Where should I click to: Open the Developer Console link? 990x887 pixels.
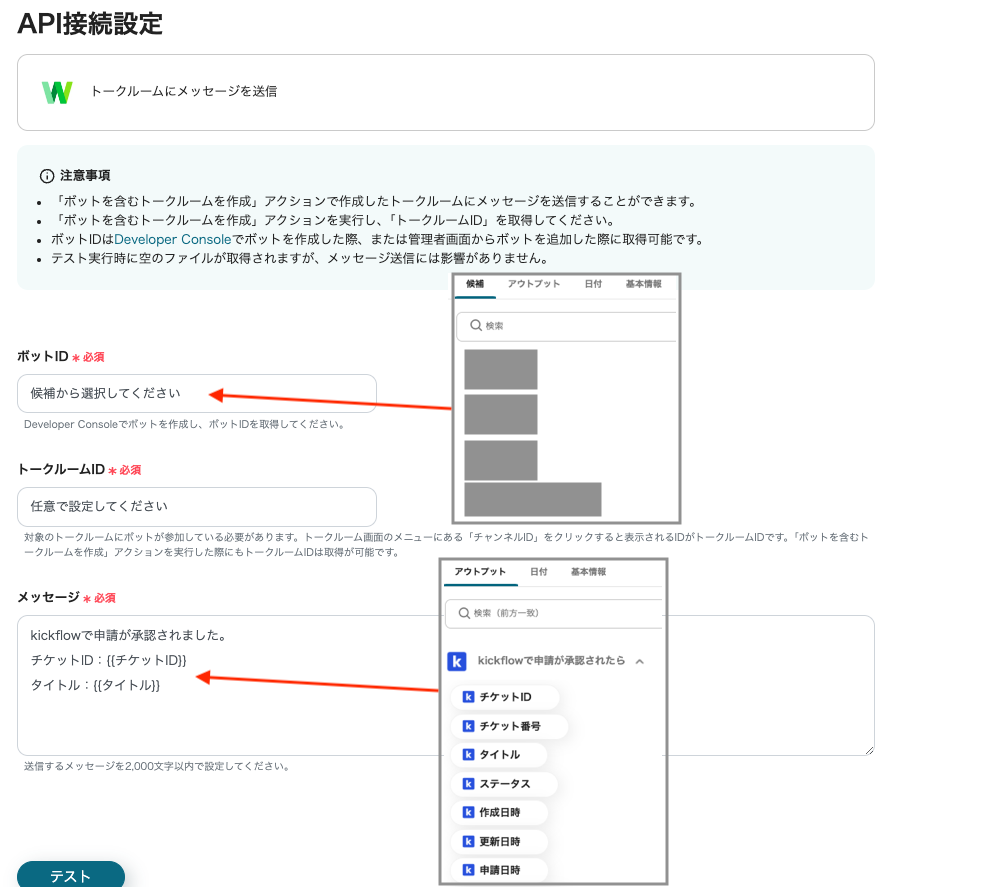[172, 239]
